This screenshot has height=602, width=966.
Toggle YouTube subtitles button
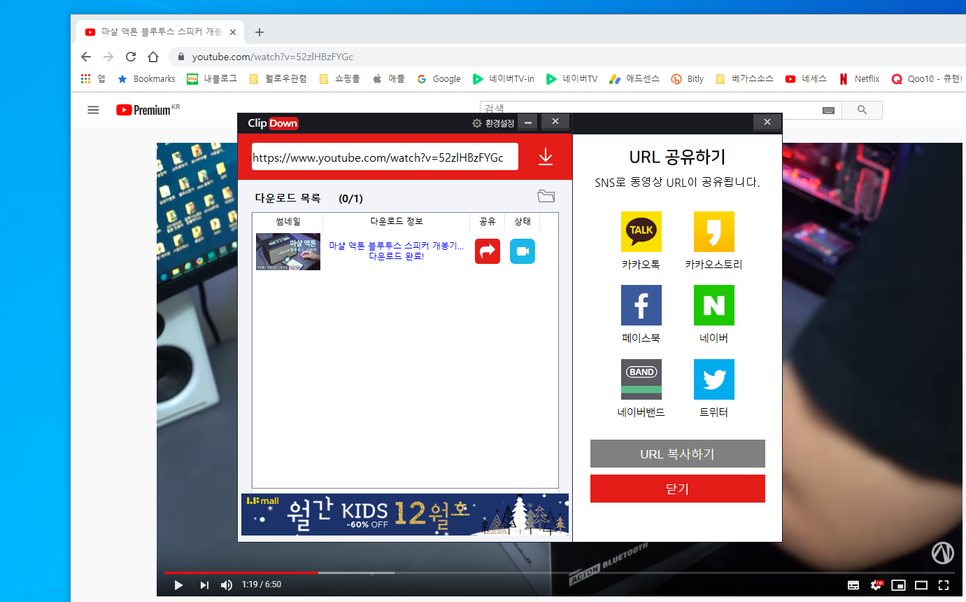coord(853,585)
